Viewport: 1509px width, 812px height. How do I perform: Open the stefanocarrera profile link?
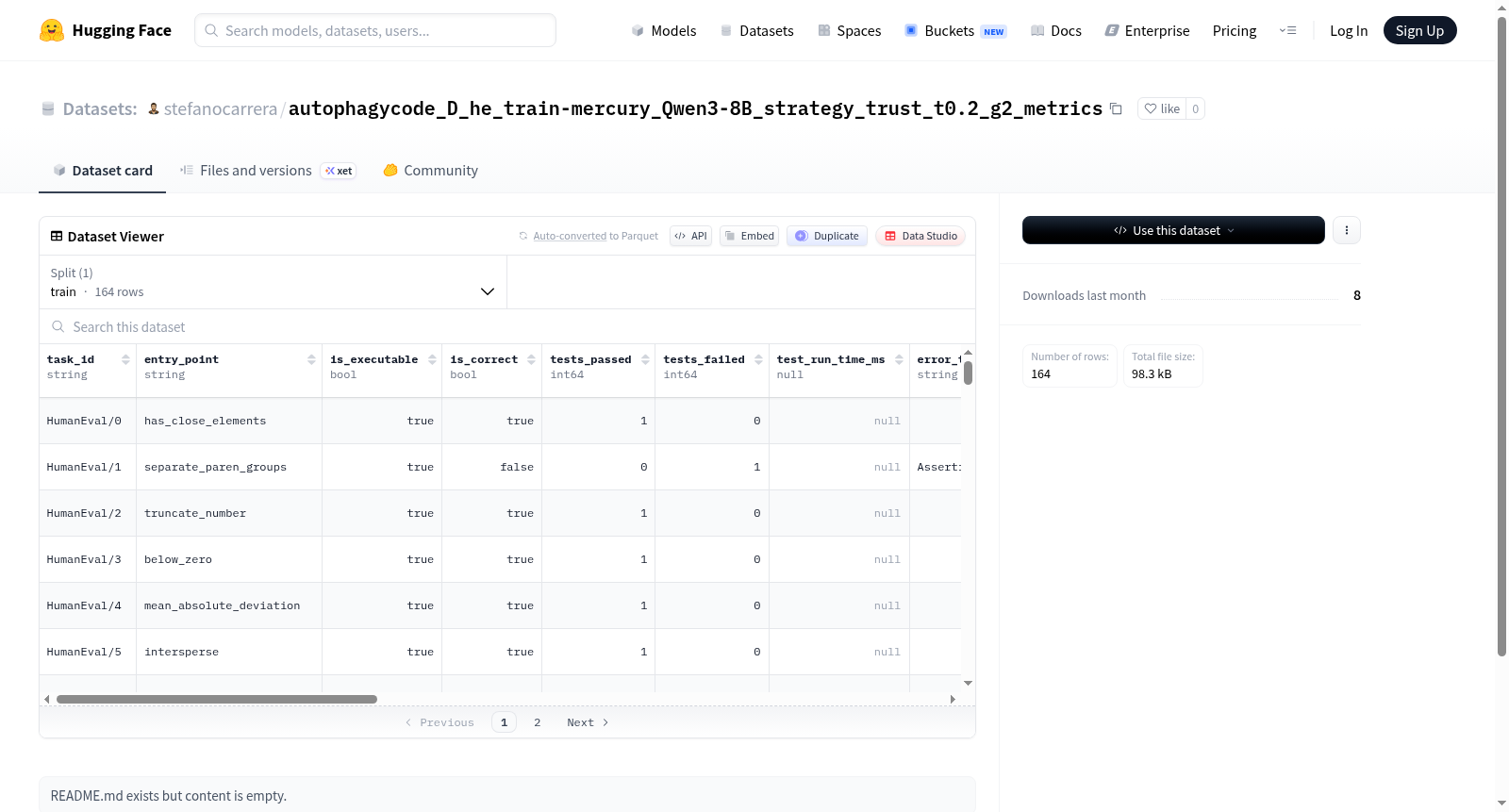click(221, 108)
